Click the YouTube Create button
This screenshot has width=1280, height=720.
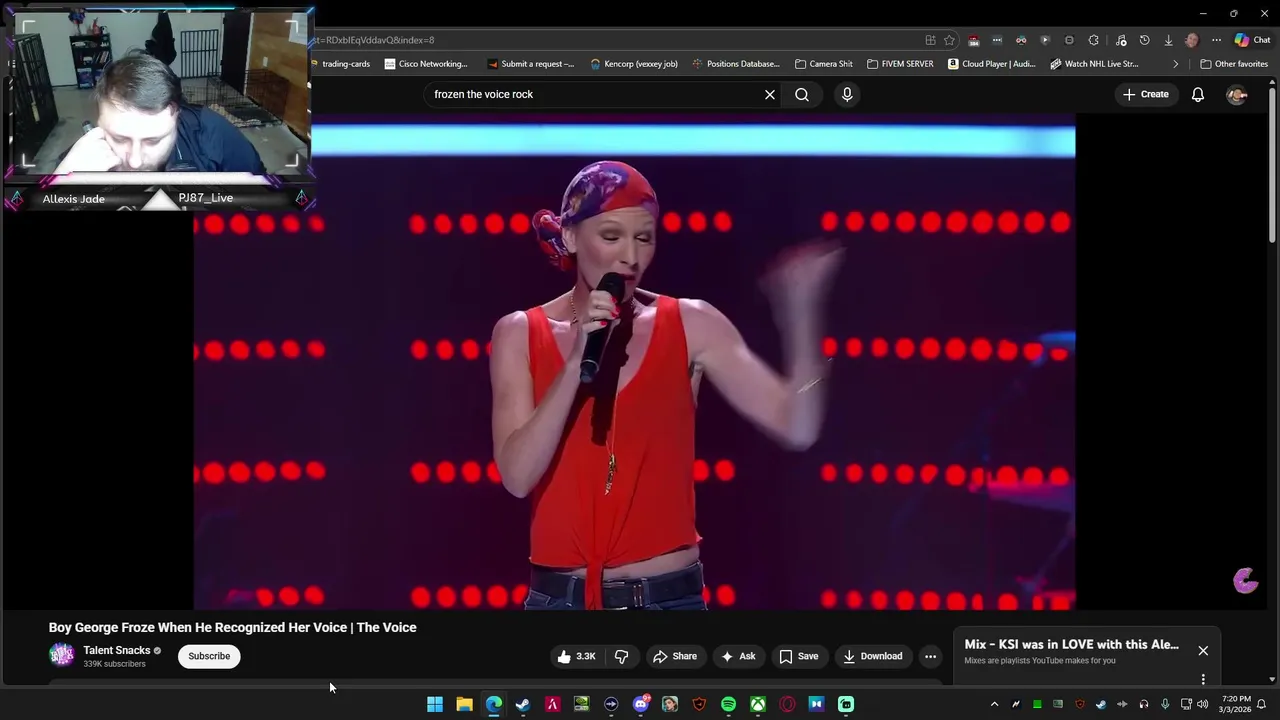point(1146,94)
